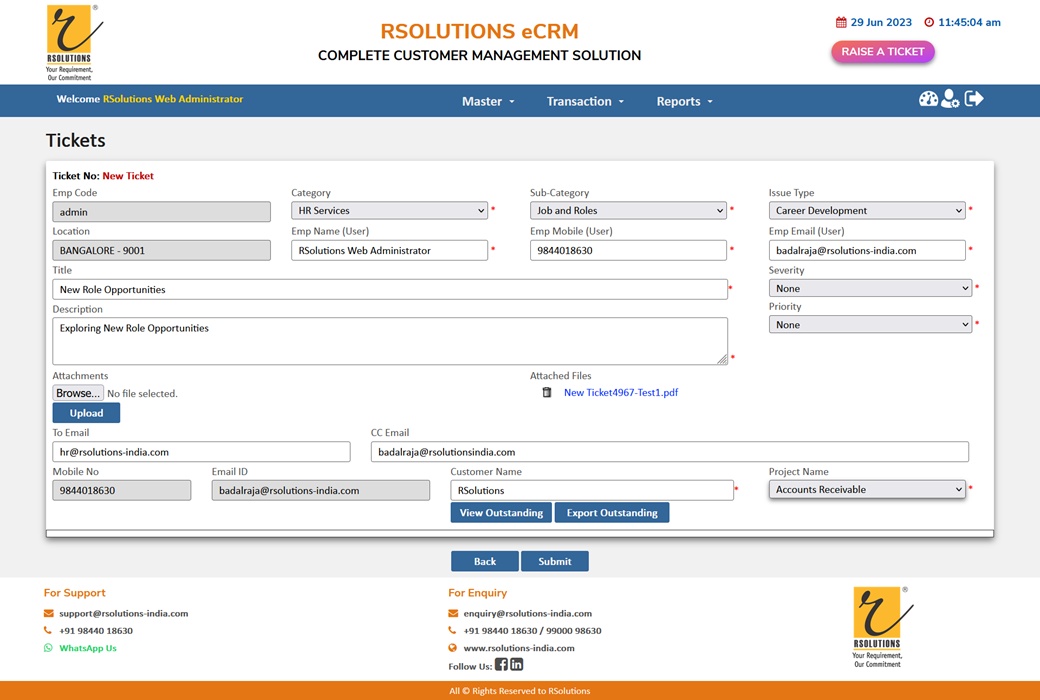Viewport: 1040px width, 700px height.
Task: Click the RSolutions logo in header
Action: [x=69, y=42]
